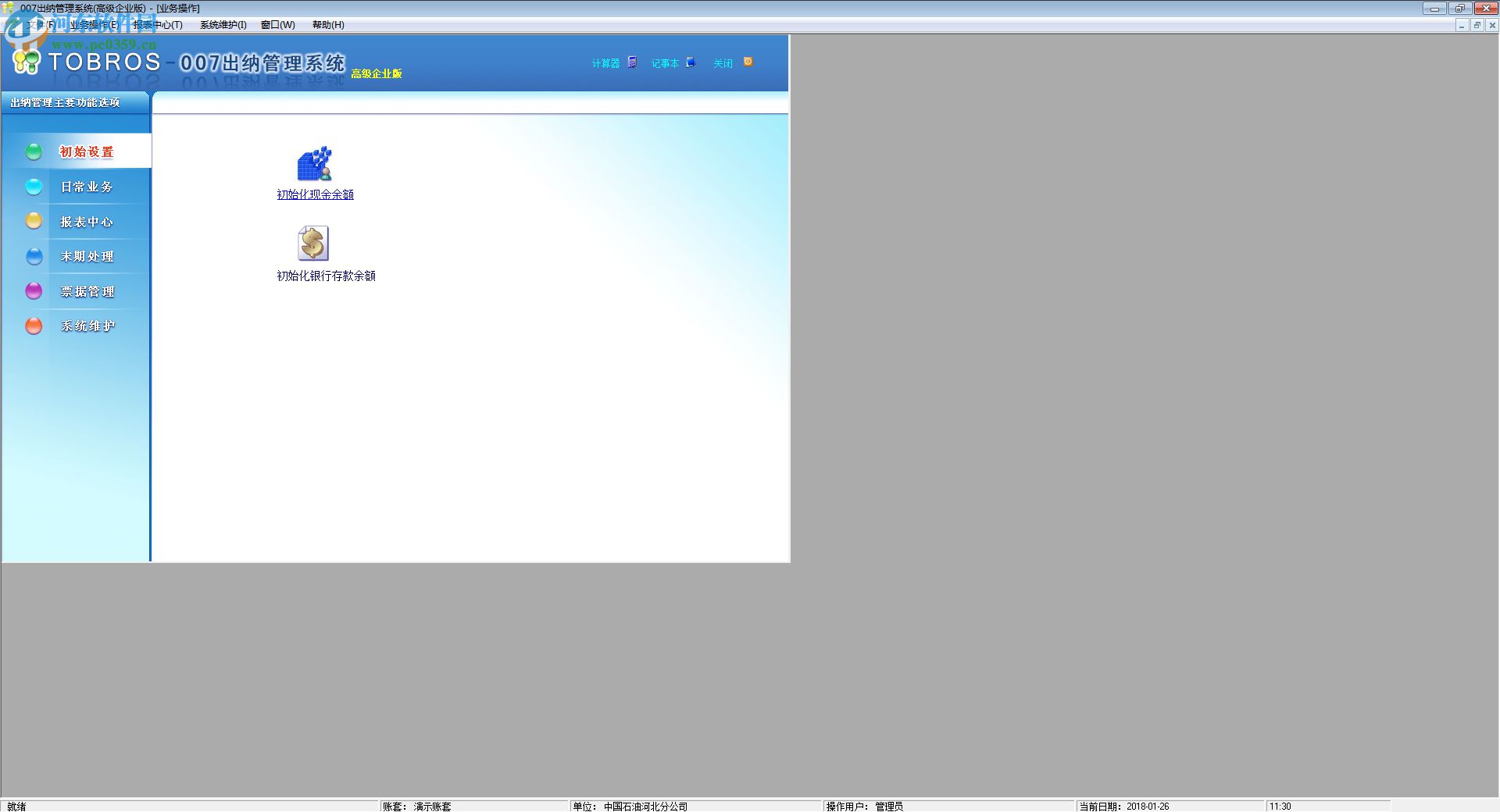Click the blue orb beside 末期处理

34,256
